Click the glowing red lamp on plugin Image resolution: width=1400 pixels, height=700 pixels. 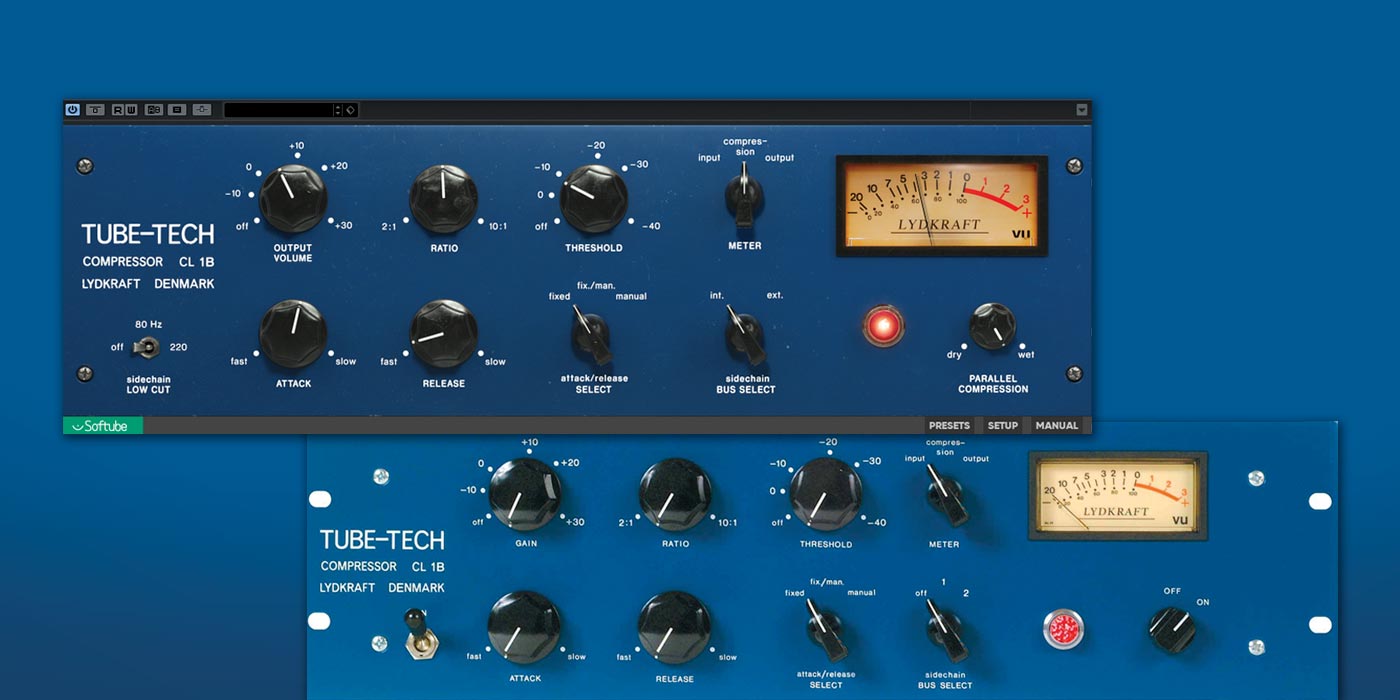[883, 327]
